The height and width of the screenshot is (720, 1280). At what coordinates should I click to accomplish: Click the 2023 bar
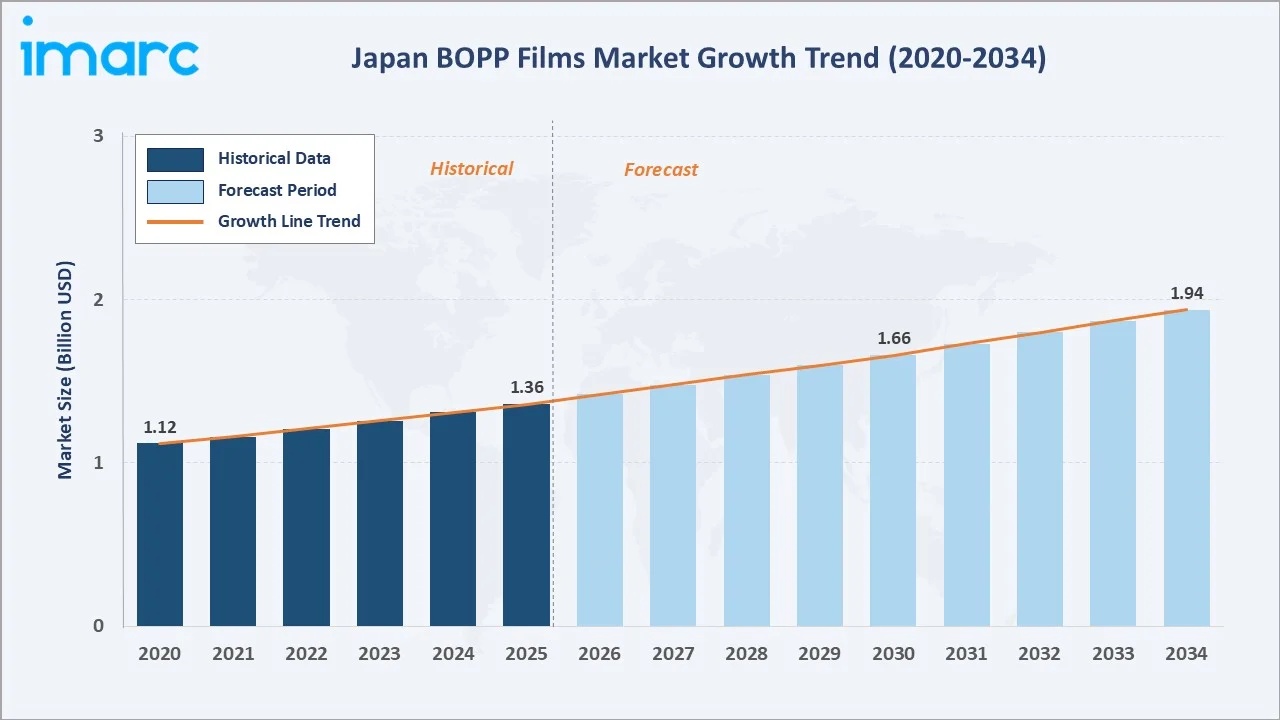[380, 523]
